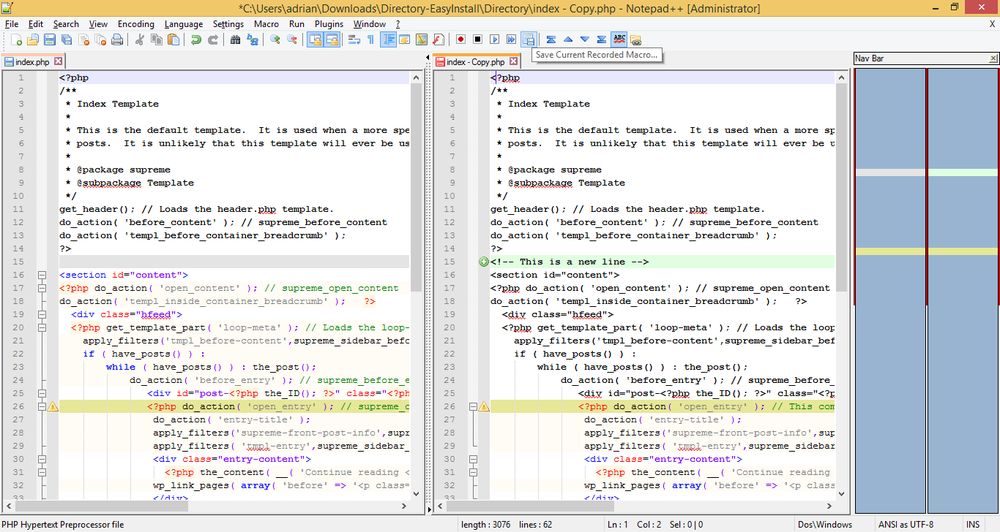Click the Print icon in toolbar
Screen dimensions: 1000x532
coord(117,40)
